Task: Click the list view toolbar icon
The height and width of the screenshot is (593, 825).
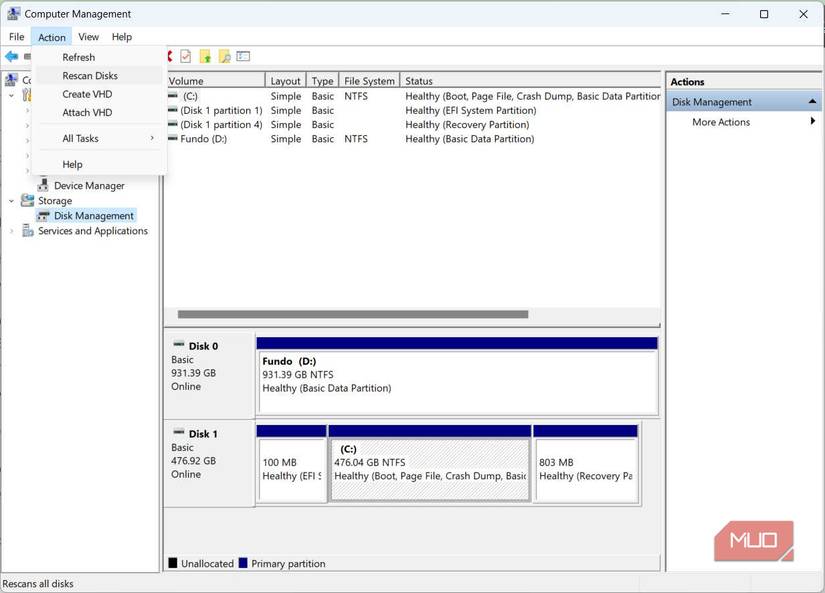Action: coord(243,56)
